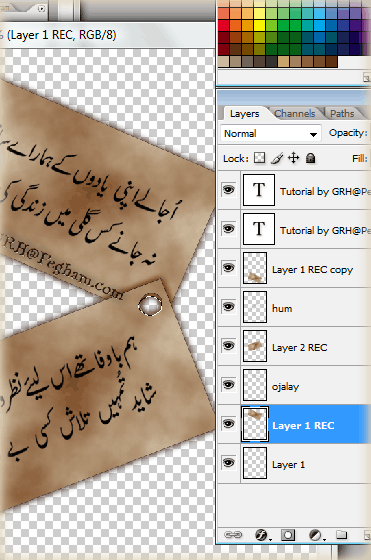The image size is (371, 560).
Task: Open the add layer style fx button
Action: (x=262, y=535)
